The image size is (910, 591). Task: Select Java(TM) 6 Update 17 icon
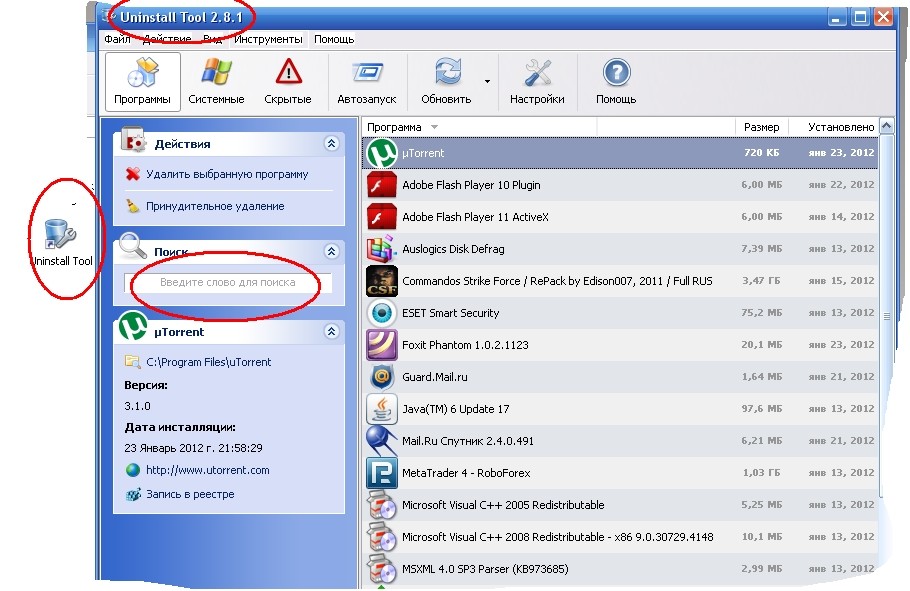point(382,409)
